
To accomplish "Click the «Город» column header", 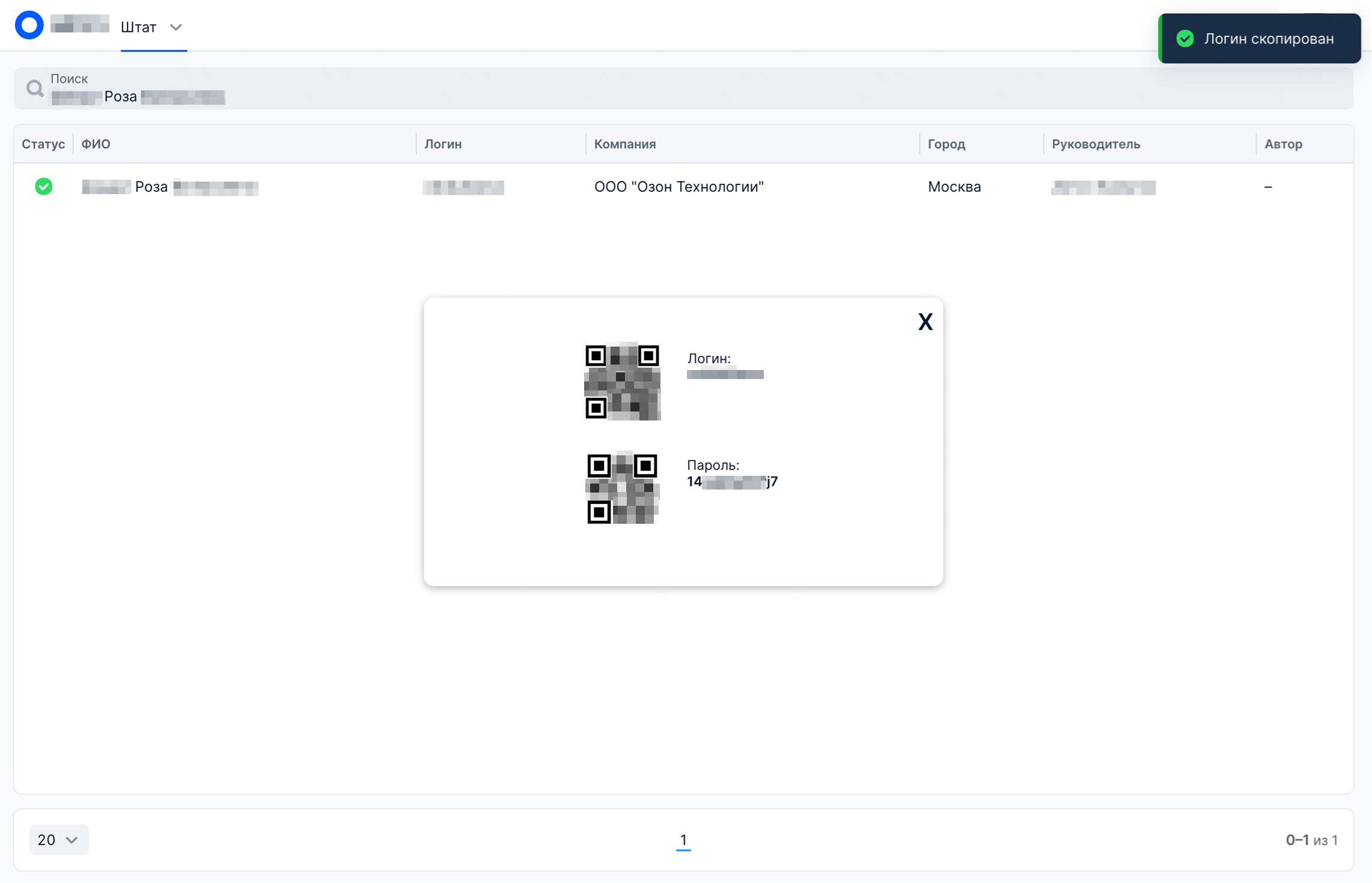I will 947,144.
